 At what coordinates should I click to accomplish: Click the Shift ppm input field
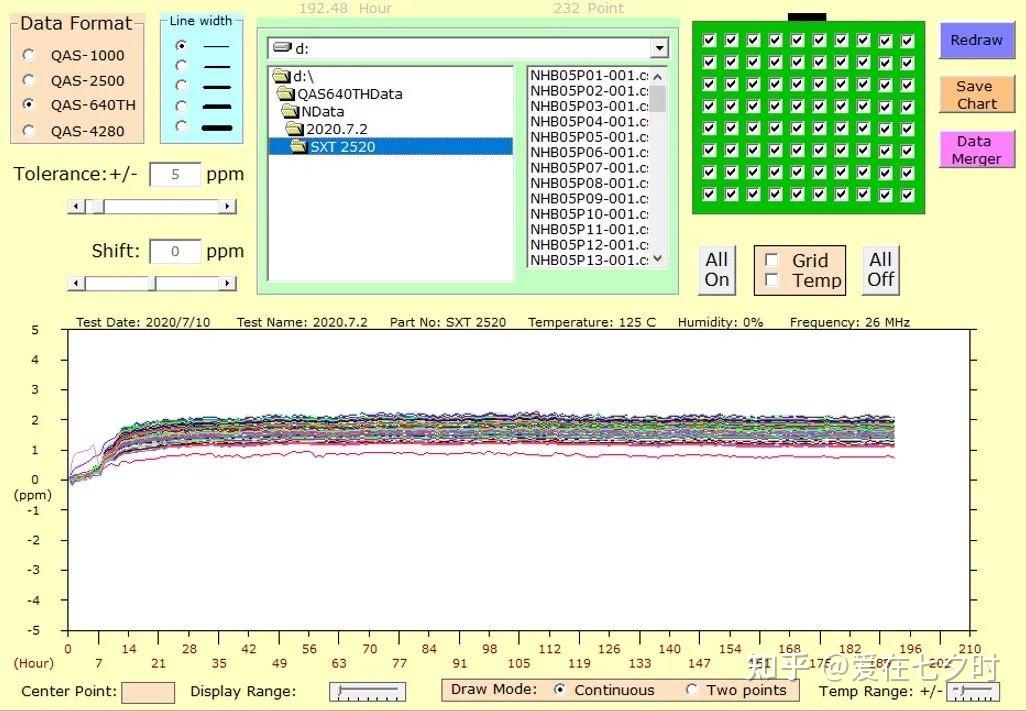click(x=175, y=252)
